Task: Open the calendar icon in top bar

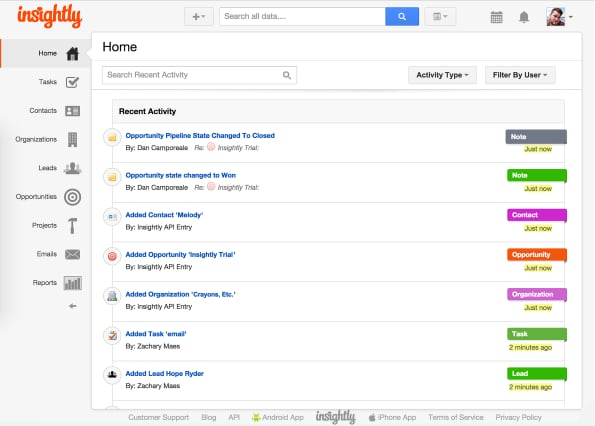Action: click(496, 17)
